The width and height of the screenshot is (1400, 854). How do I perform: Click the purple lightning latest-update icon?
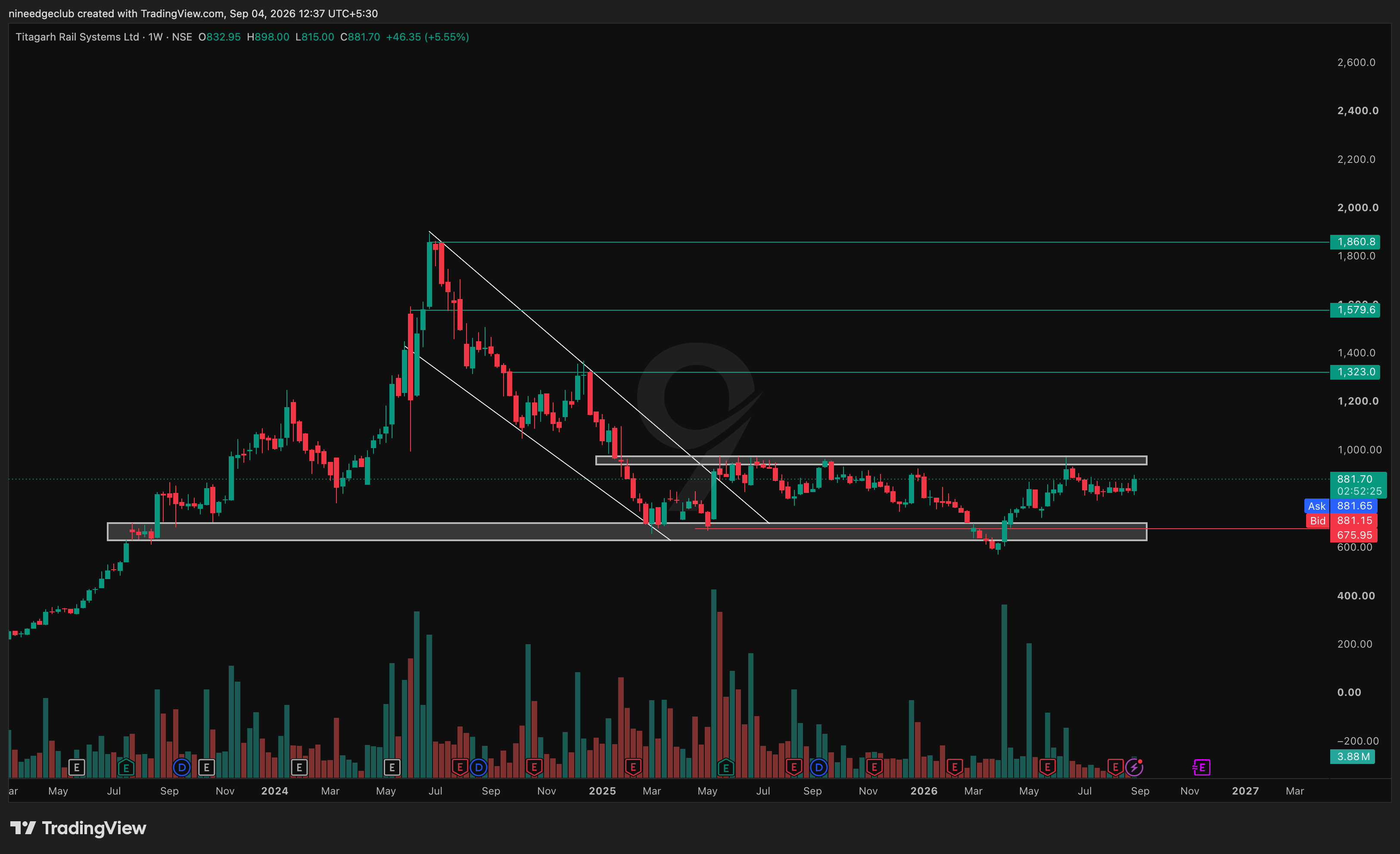point(1134,768)
